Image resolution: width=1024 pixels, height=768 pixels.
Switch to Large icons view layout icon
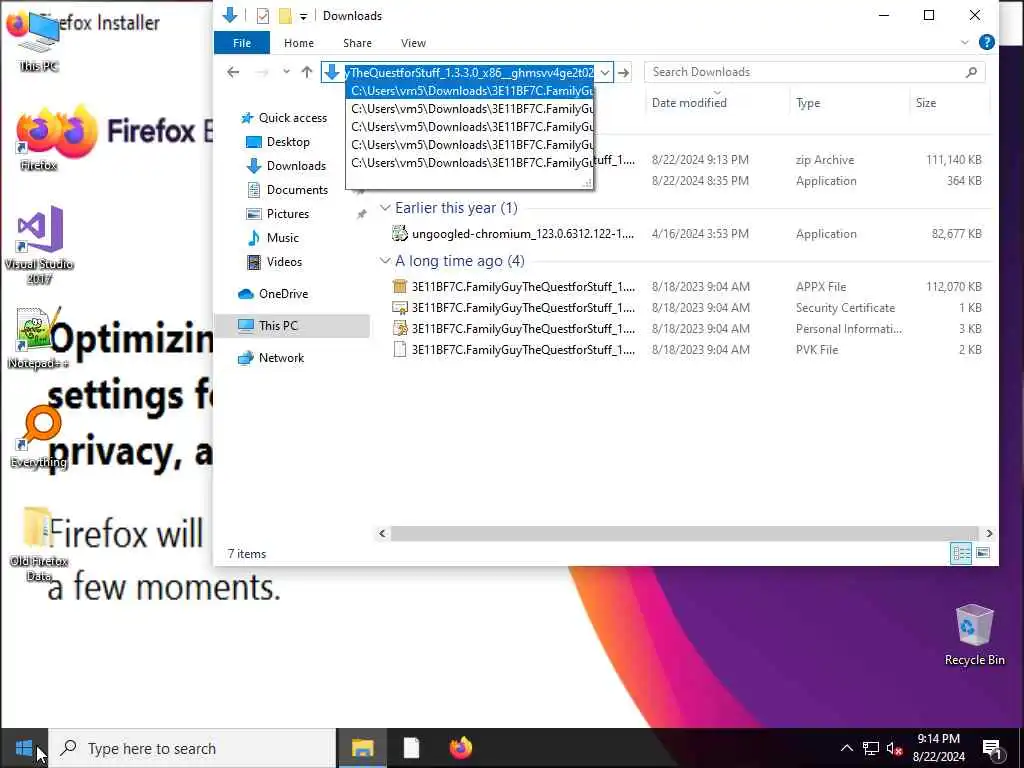pos(983,553)
